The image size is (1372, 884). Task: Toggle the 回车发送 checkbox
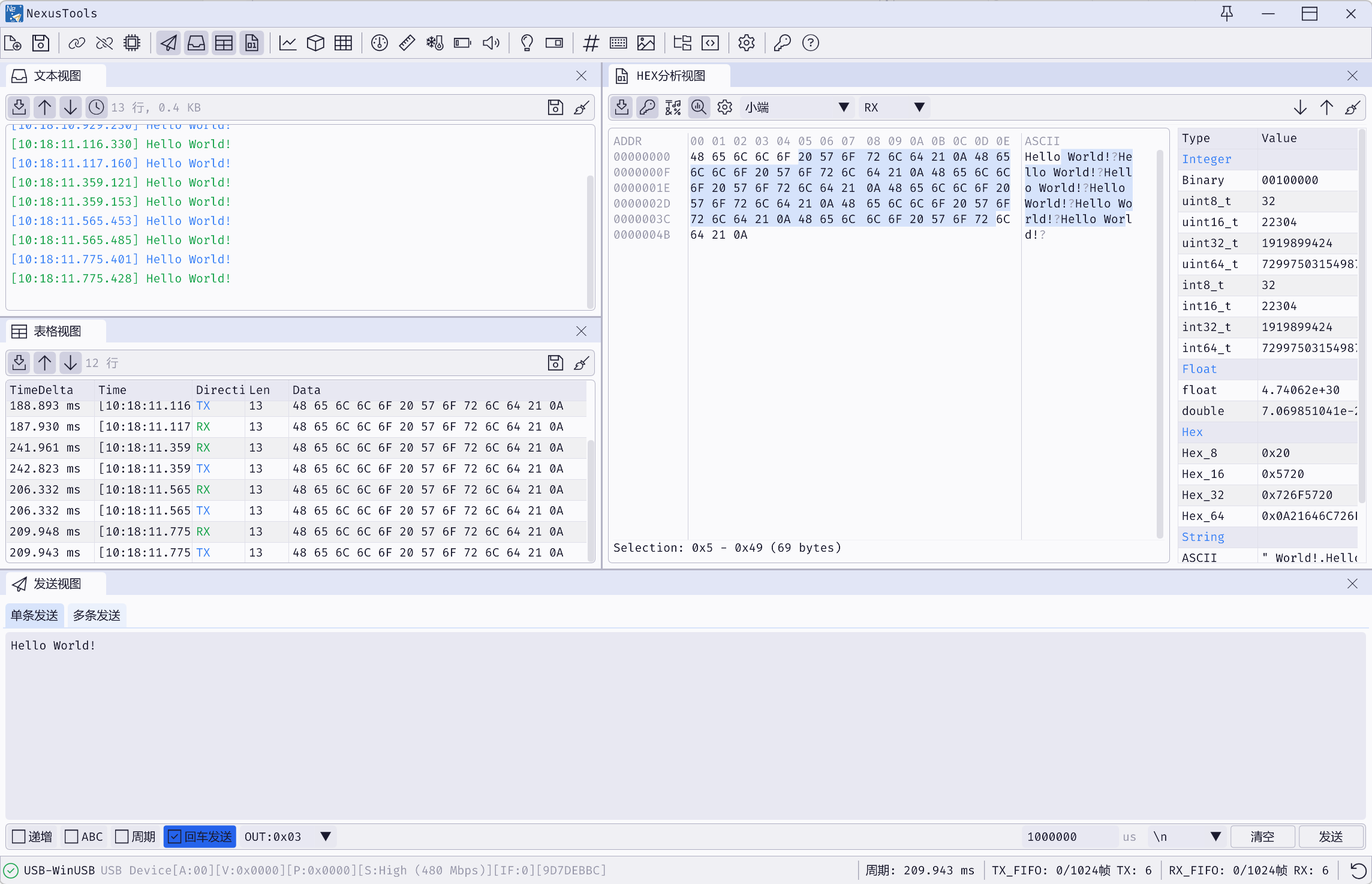click(174, 837)
